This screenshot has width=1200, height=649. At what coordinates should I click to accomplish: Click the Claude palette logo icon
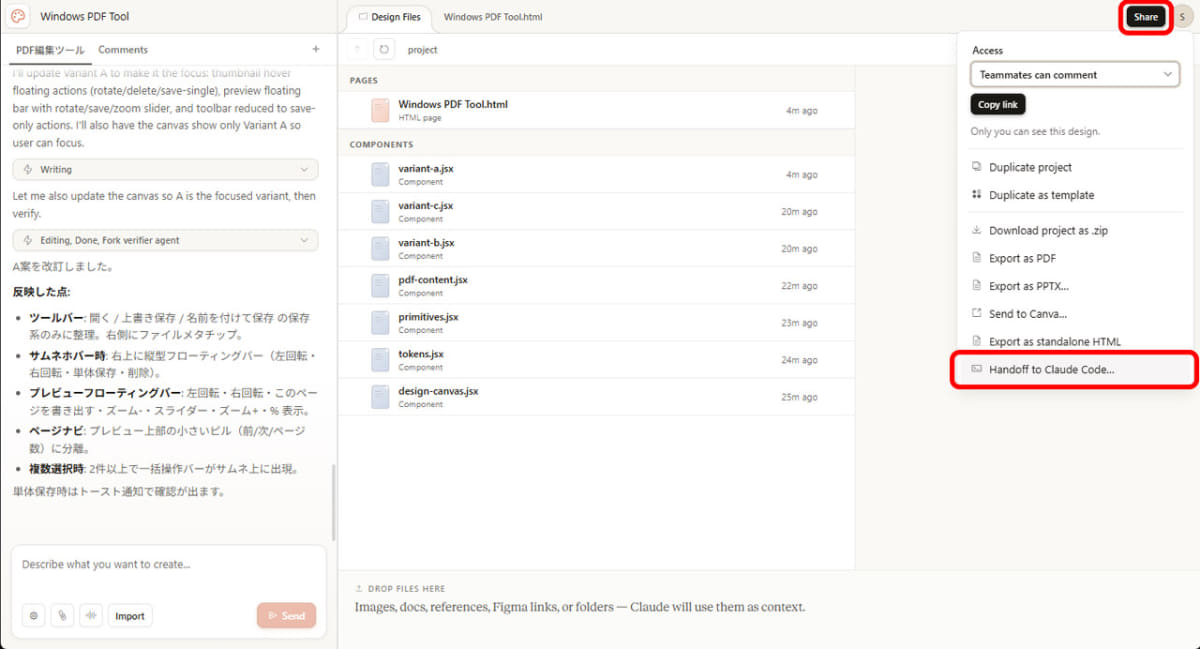(x=18, y=16)
